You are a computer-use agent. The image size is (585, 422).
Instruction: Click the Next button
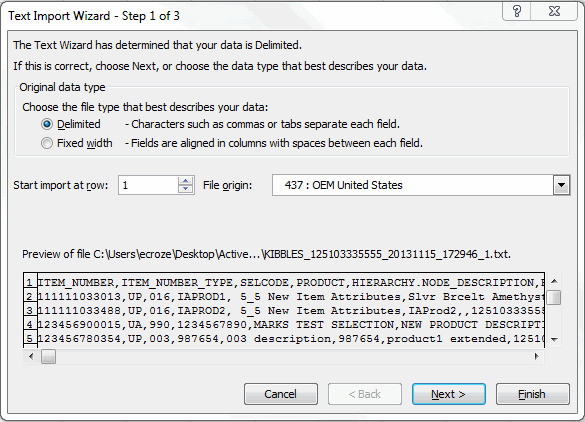tap(449, 394)
